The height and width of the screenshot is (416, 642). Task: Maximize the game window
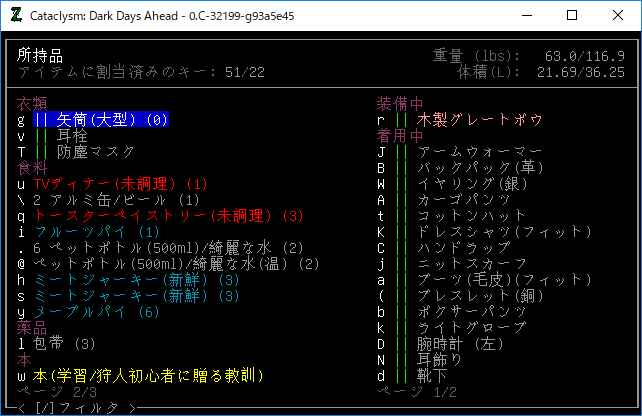572,15
